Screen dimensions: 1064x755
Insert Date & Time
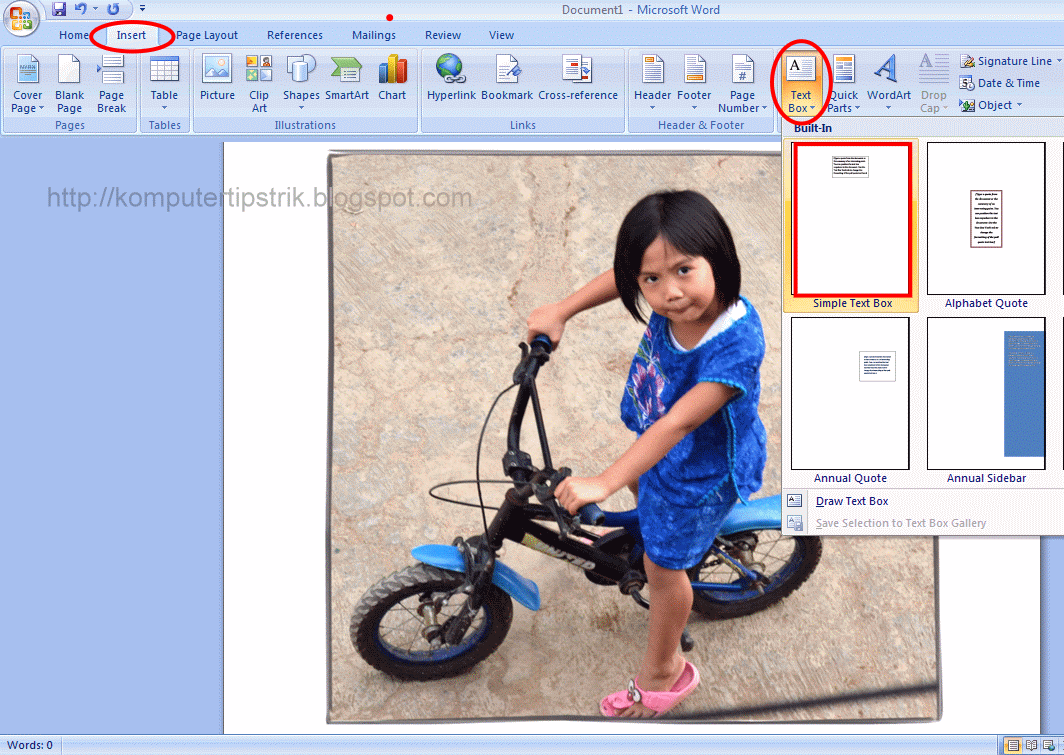[1000, 83]
